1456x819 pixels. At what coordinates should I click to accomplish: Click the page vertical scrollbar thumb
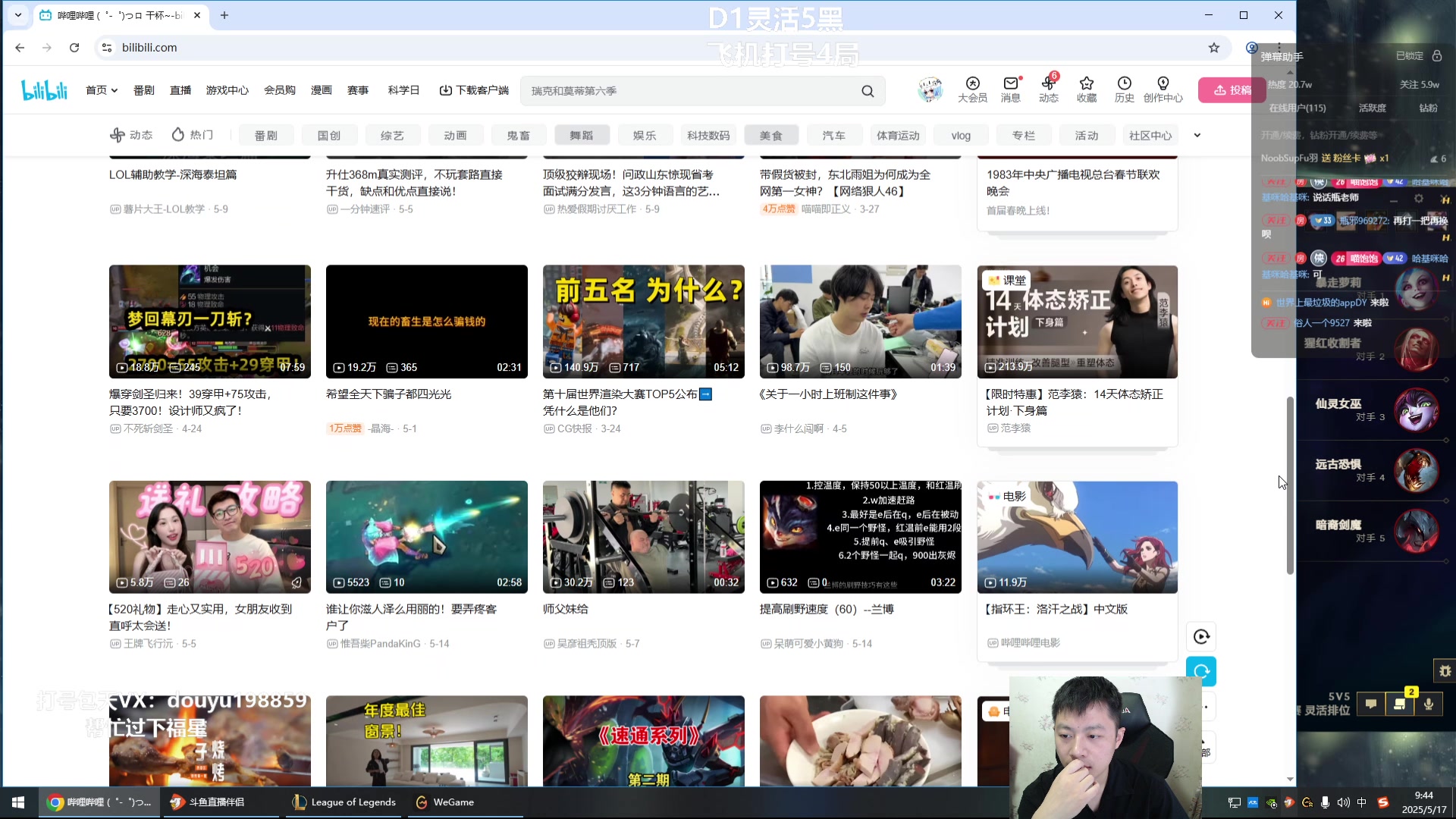1290,485
